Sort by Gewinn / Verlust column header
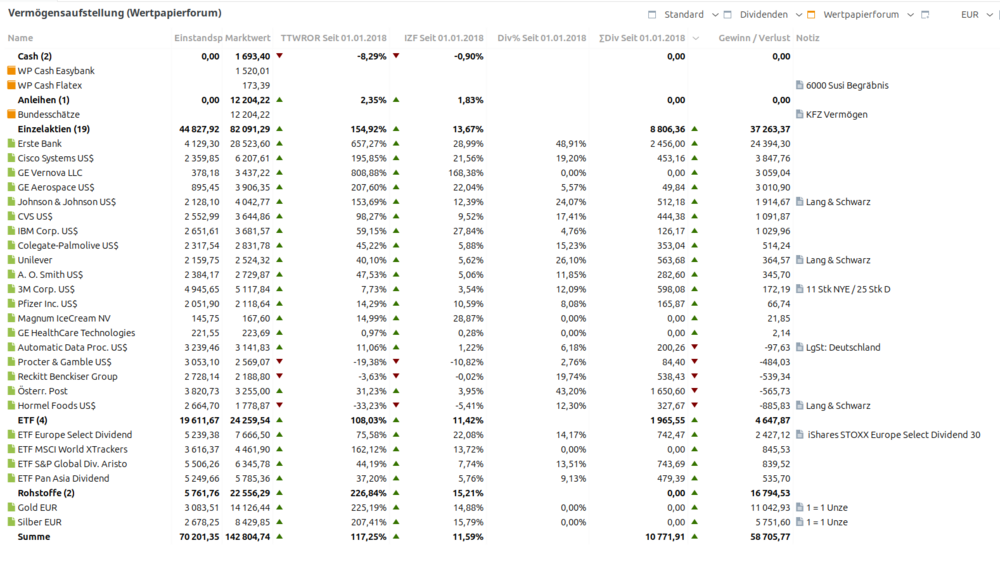The width and height of the screenshot is (1000, 569). [x=754, y=38]
